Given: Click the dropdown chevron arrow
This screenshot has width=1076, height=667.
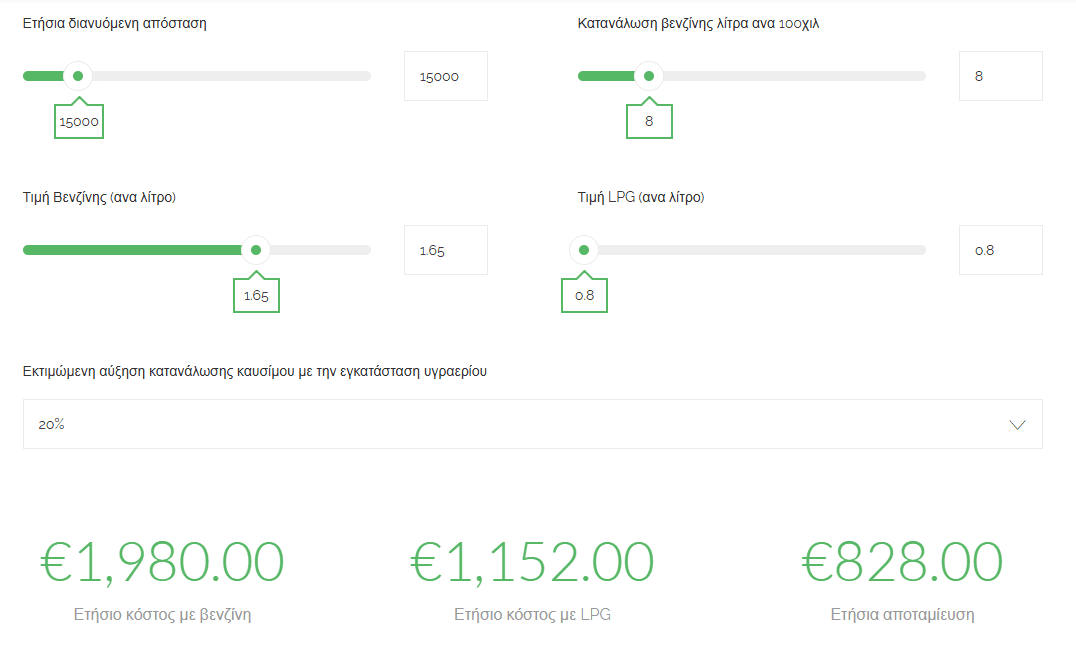Looking at the screenshot, I should pyautogui.click(x=1018, y=425).
